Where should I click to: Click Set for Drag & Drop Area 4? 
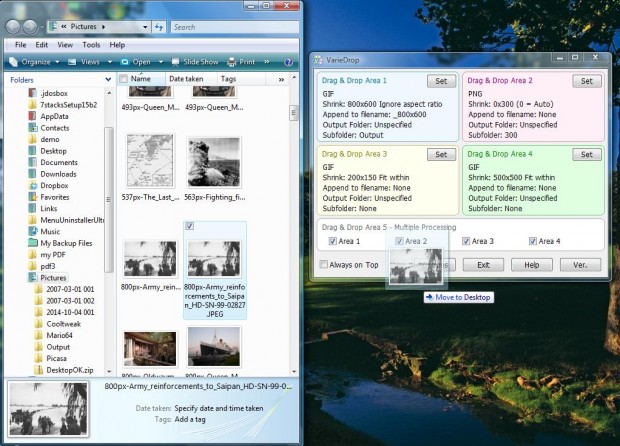(587, 155)
